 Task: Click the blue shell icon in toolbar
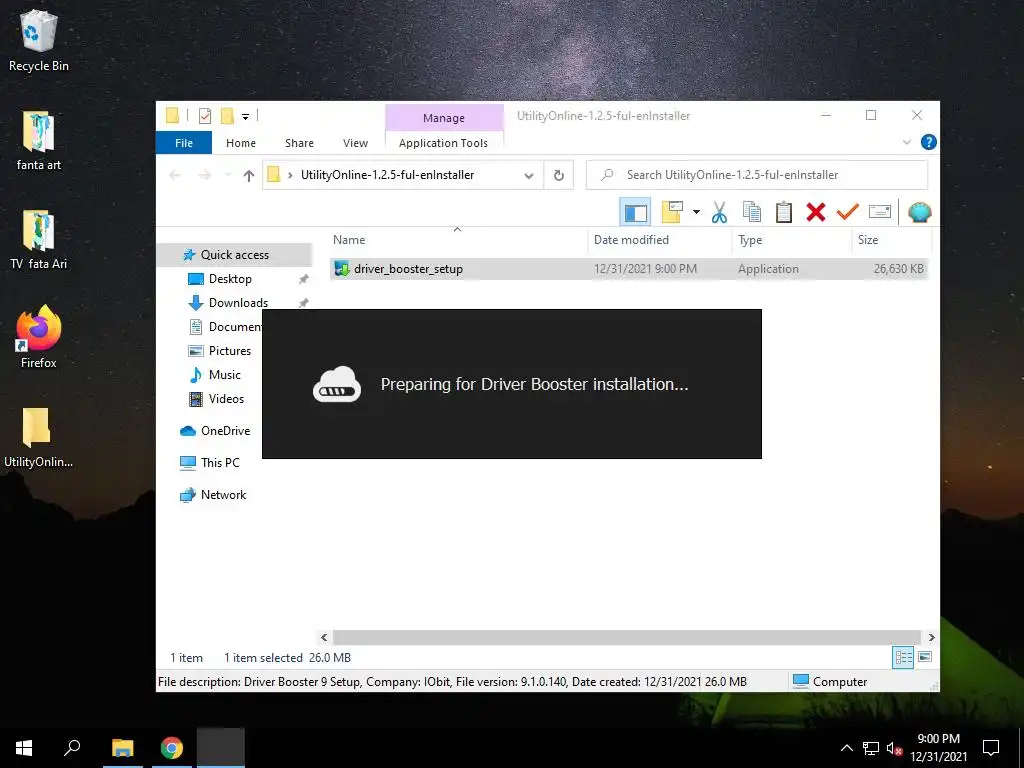[920, 212]
